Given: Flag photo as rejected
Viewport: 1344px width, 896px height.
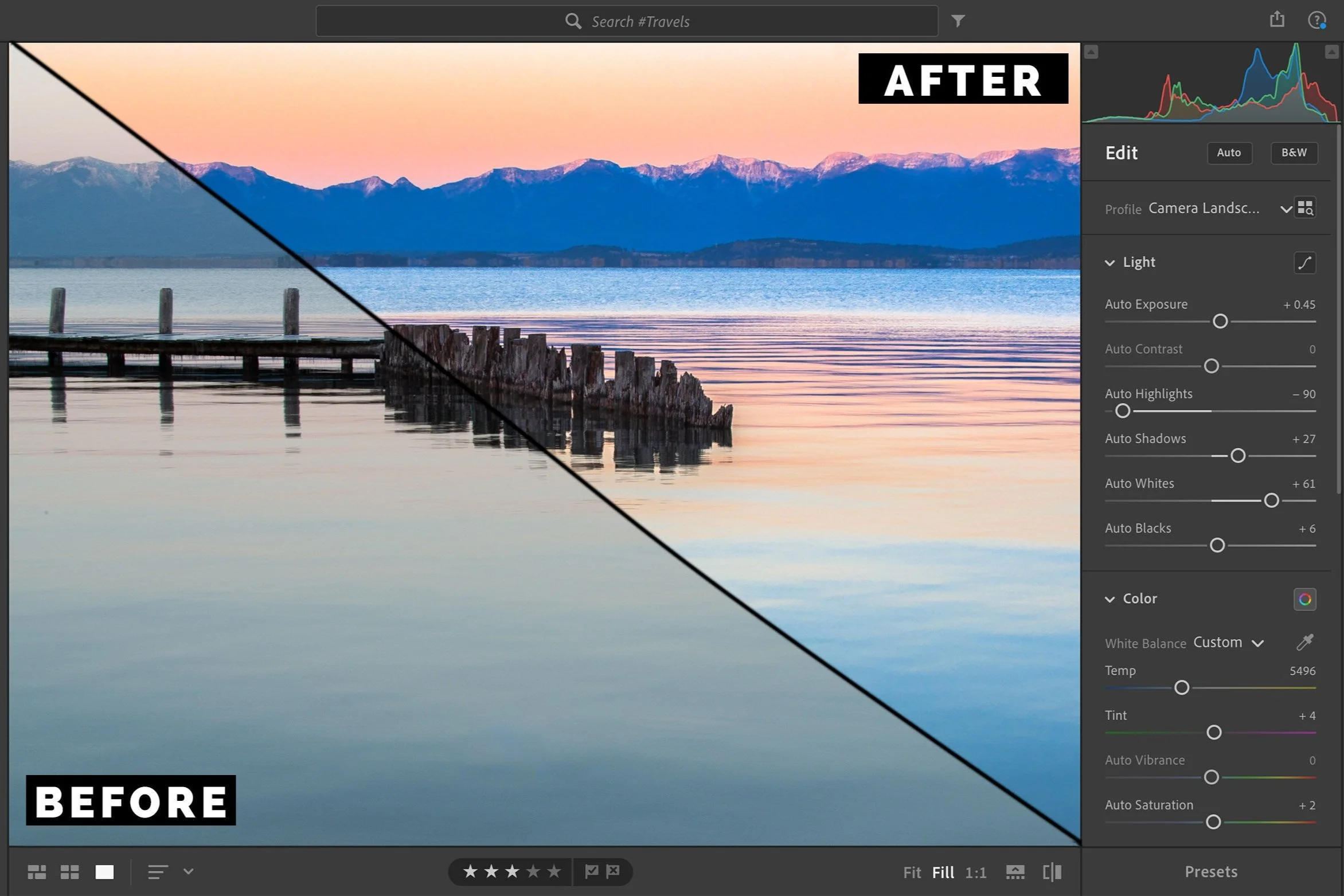Looking at the screenshot, I should tap(613, 871).
